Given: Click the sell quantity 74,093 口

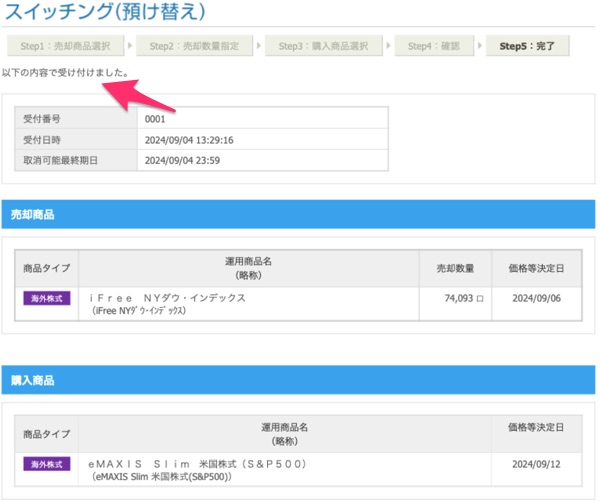Looking at the screenshot, I should click(464, 298).
